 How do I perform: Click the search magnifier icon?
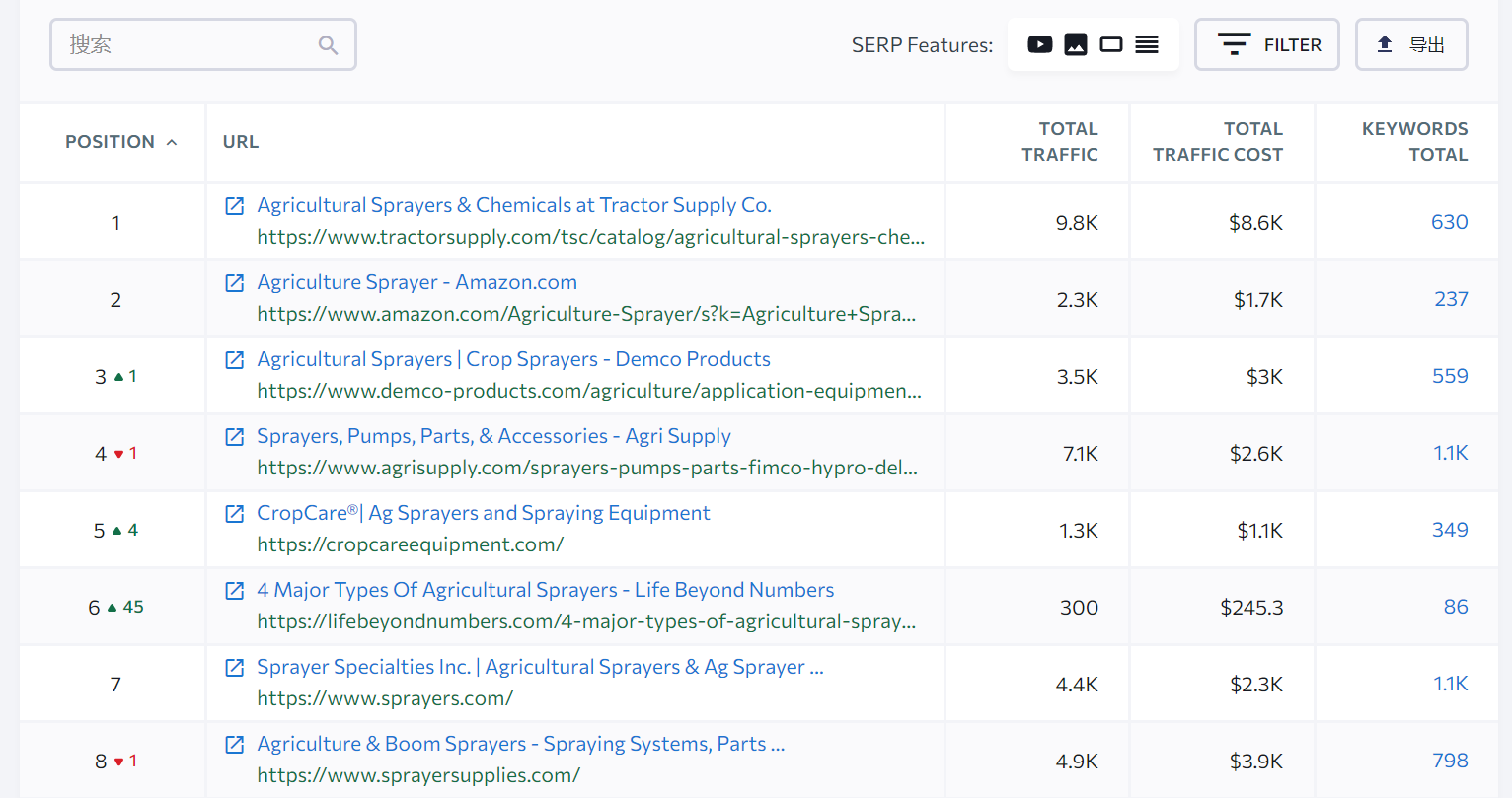pyautogui.click(x=328, y=45)
